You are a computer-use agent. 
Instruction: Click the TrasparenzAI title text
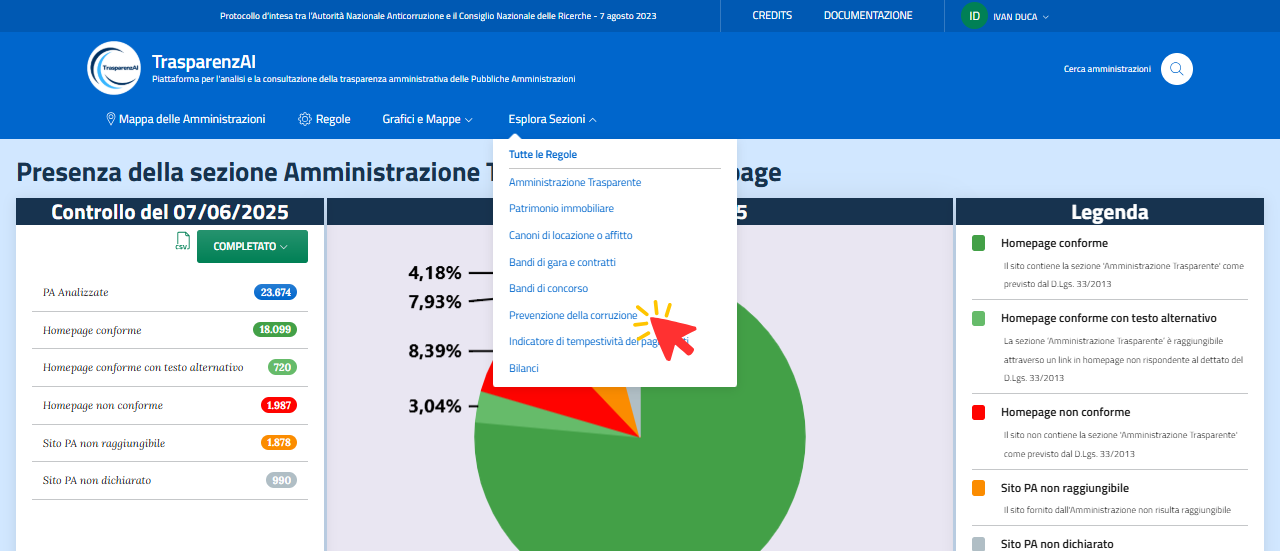(204, 61)
